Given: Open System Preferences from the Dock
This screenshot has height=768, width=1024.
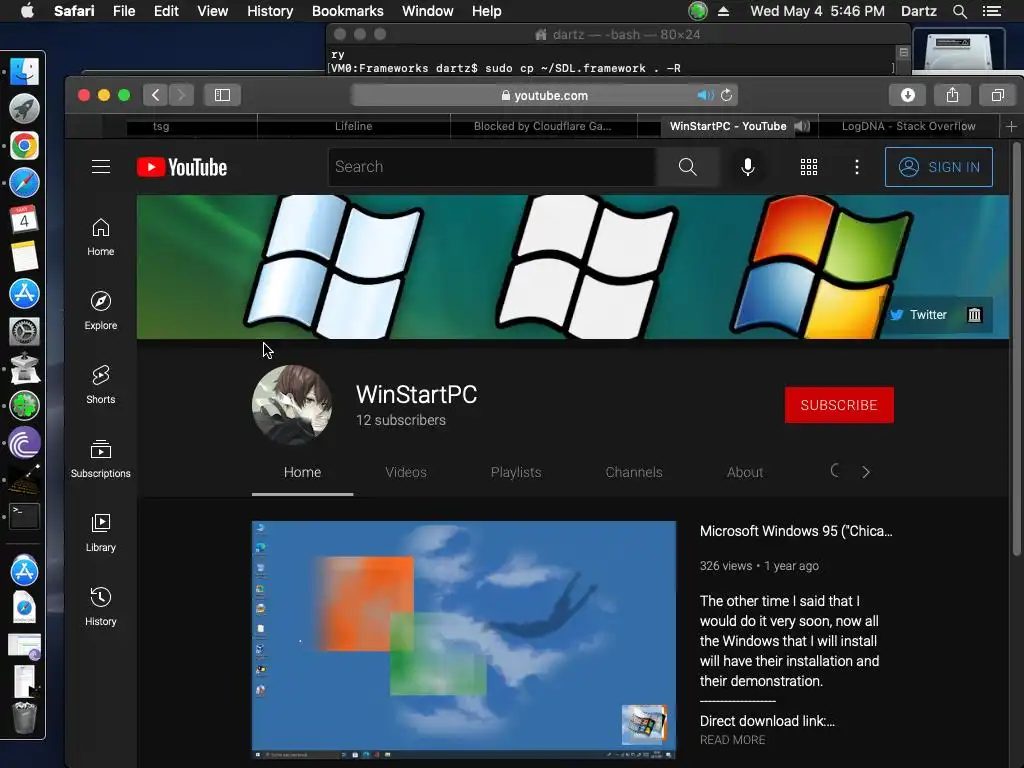Looking at the screenshot, I should (24, 331).
